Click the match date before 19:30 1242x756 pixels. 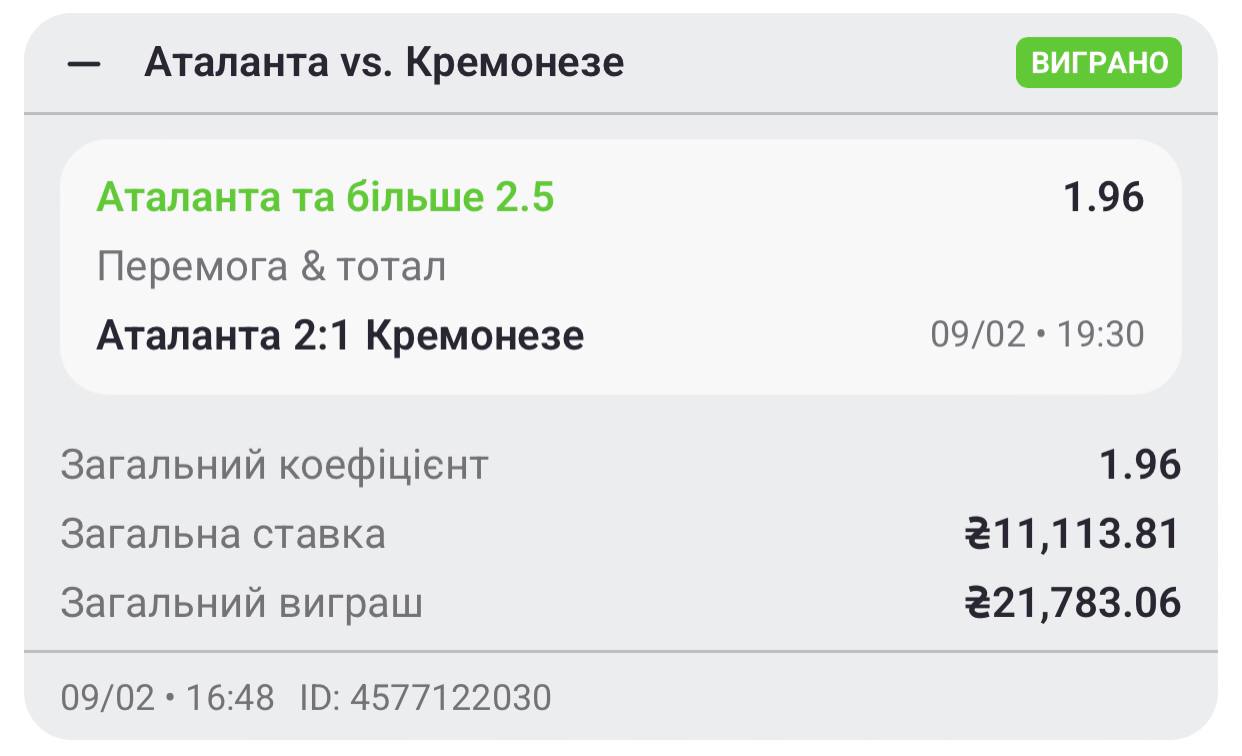click(x=978, y=334)
